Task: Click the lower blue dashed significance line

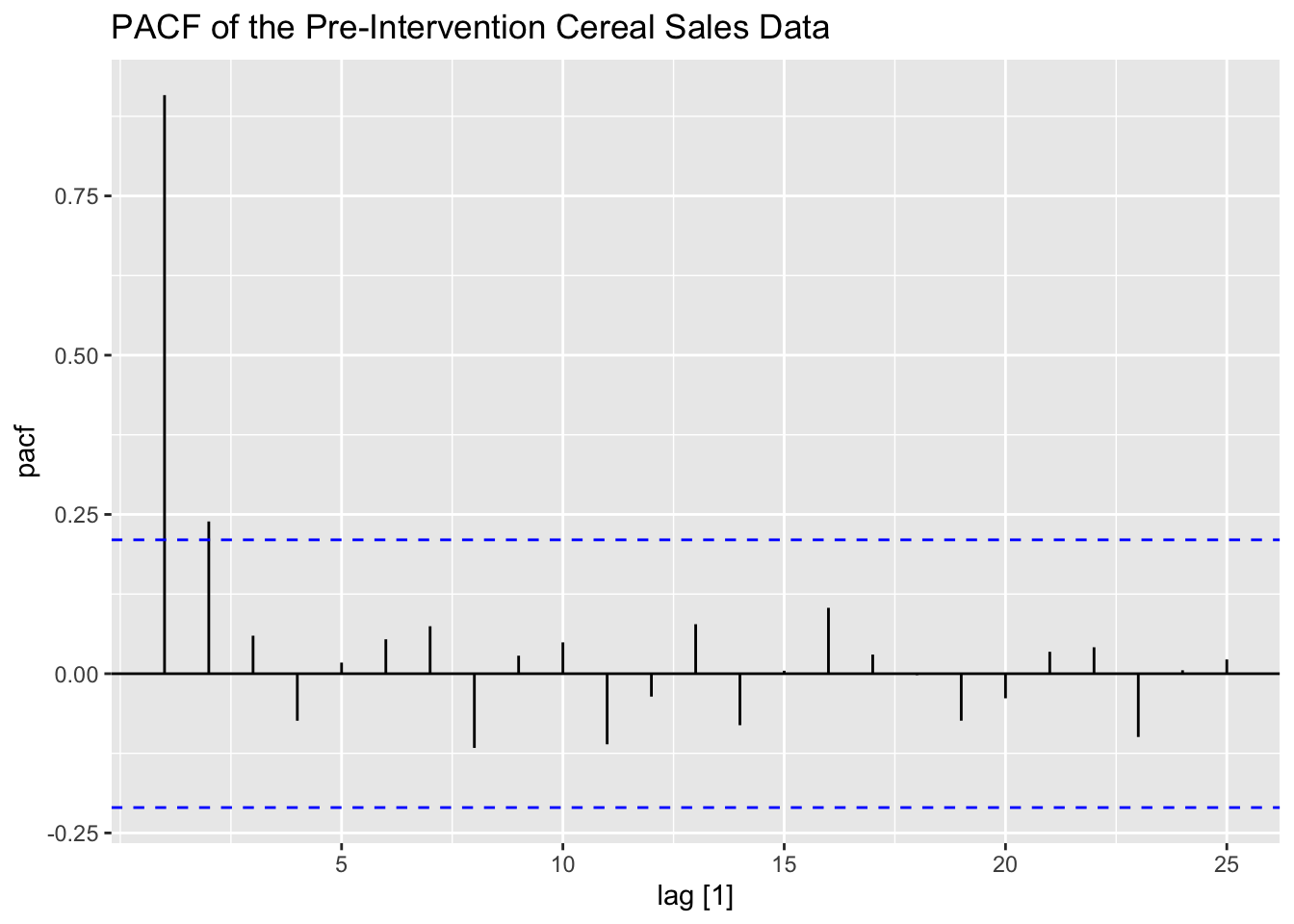Action: (x=674, y=808)
